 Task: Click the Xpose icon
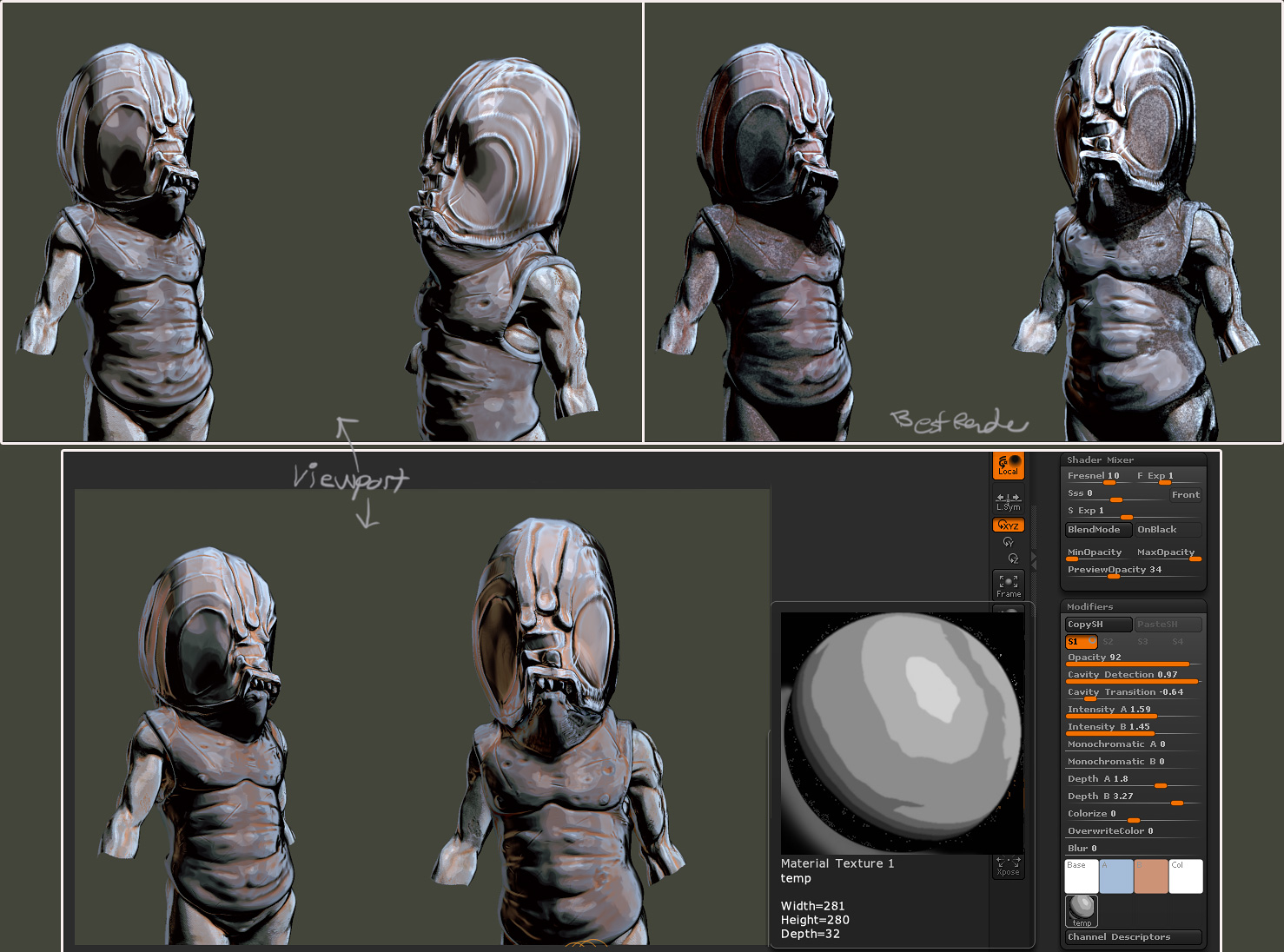point(1009,866)
